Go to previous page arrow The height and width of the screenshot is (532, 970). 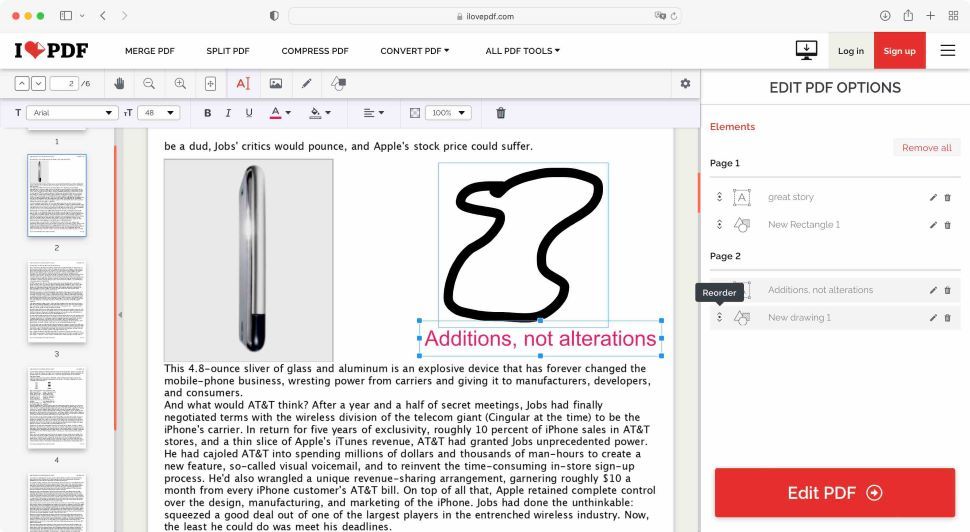tap(22, 84)
